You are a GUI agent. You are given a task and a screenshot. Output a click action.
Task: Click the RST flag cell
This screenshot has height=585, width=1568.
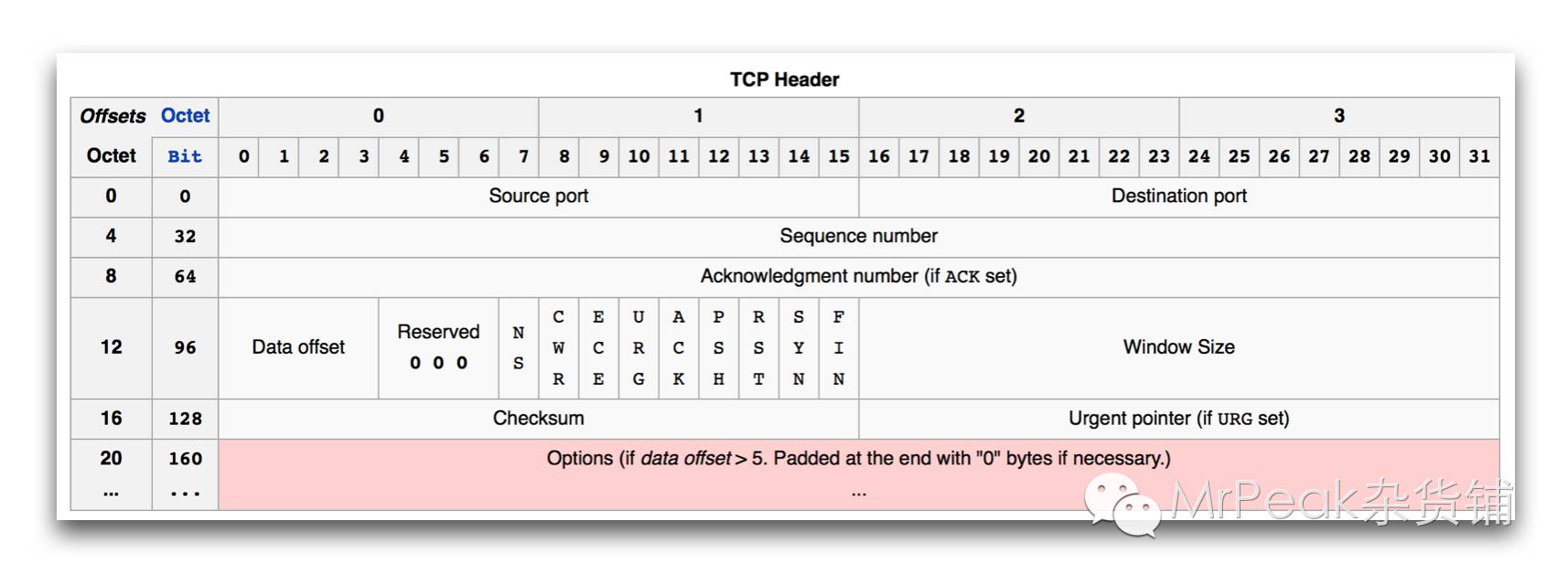click(x=758, y=347)
